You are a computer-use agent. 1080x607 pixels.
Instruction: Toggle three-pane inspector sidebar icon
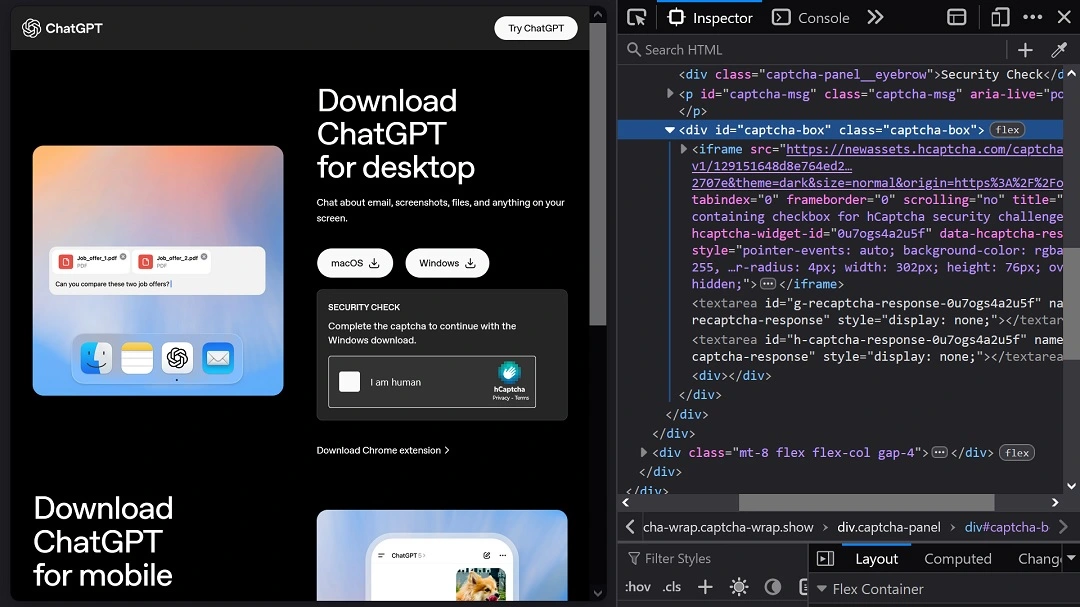pyautogui.click(x=825, y=558)
